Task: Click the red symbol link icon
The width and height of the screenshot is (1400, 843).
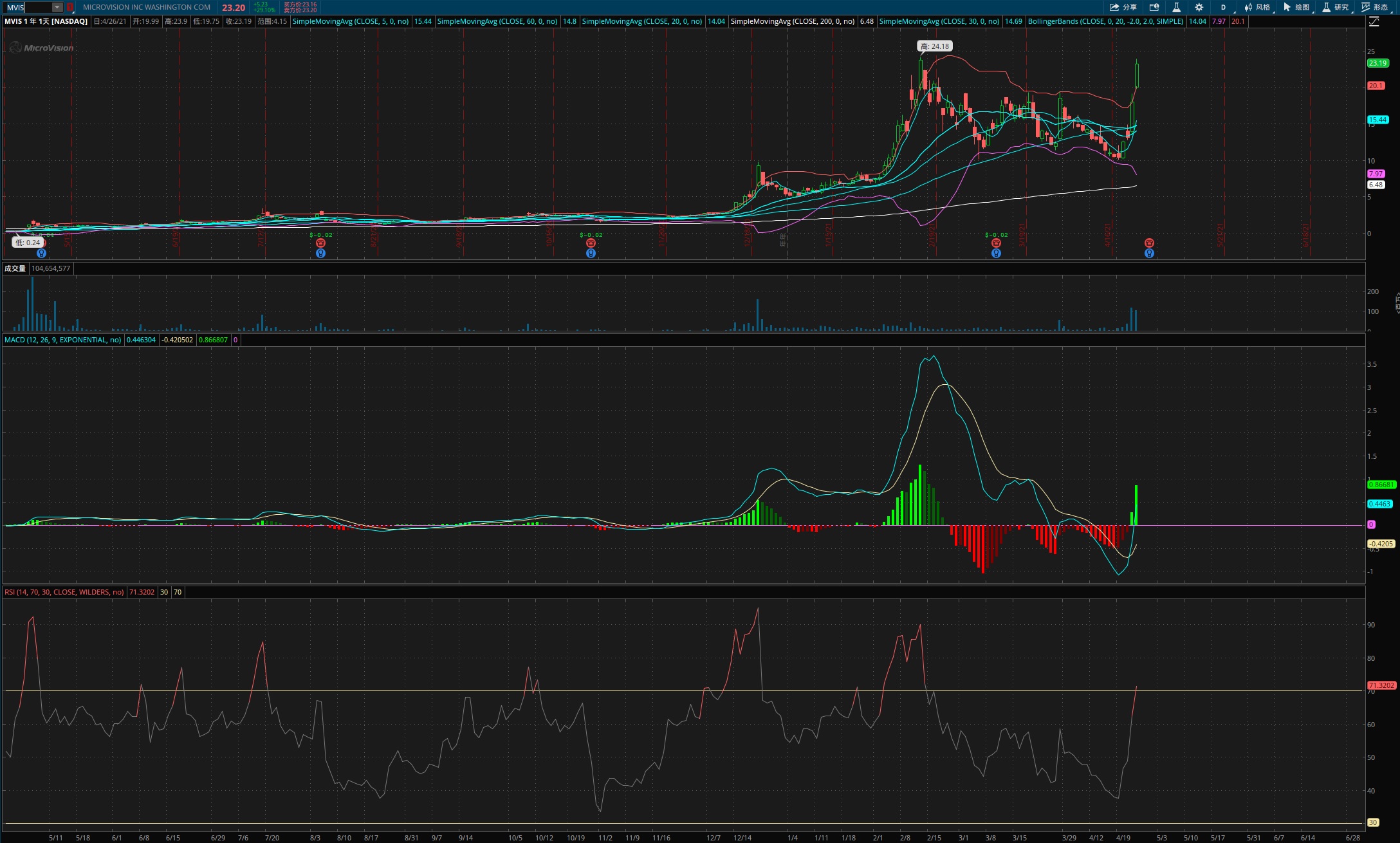Action: click(x=70, y=7)
